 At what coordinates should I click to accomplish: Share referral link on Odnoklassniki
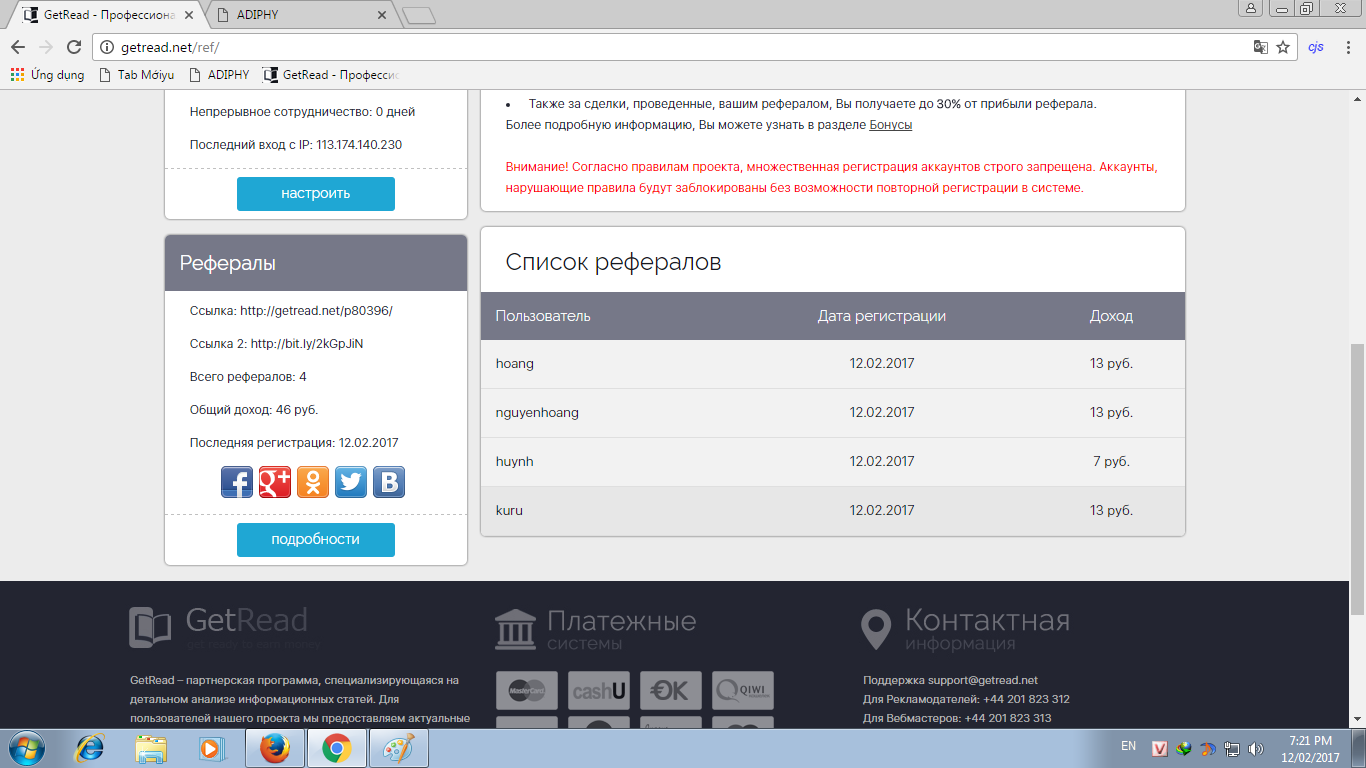coord(313,482)
